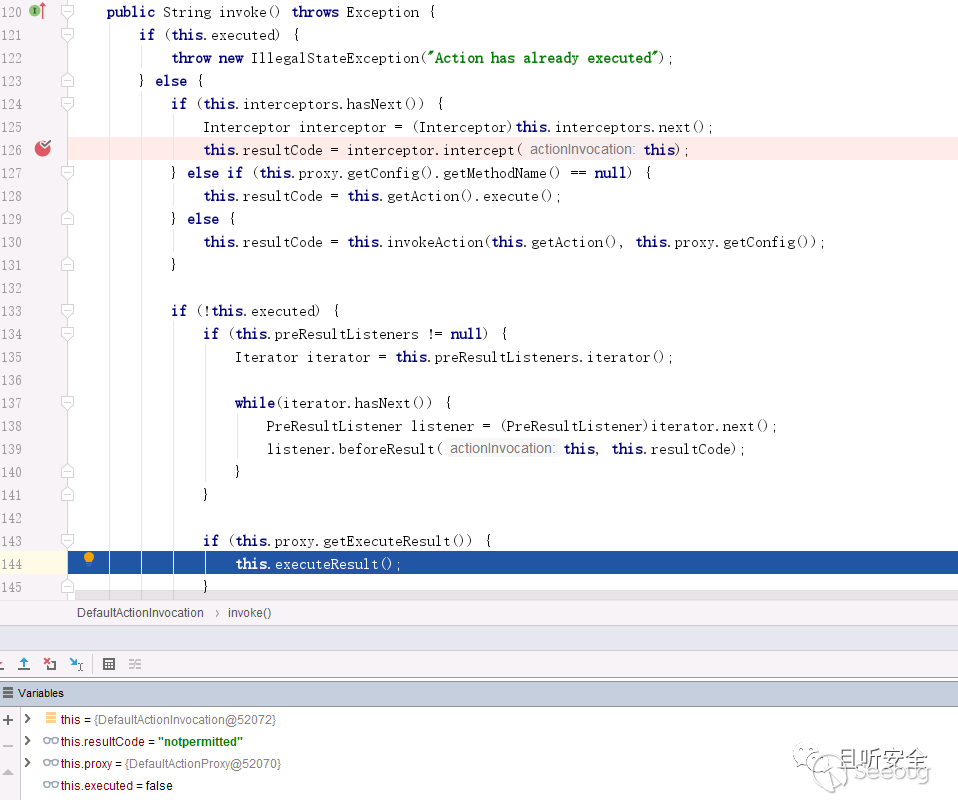Click the glasses watch icon for this.executed
Image resolution: width=958 pixels, height=800 pixels.
click(x=51, y=785)
